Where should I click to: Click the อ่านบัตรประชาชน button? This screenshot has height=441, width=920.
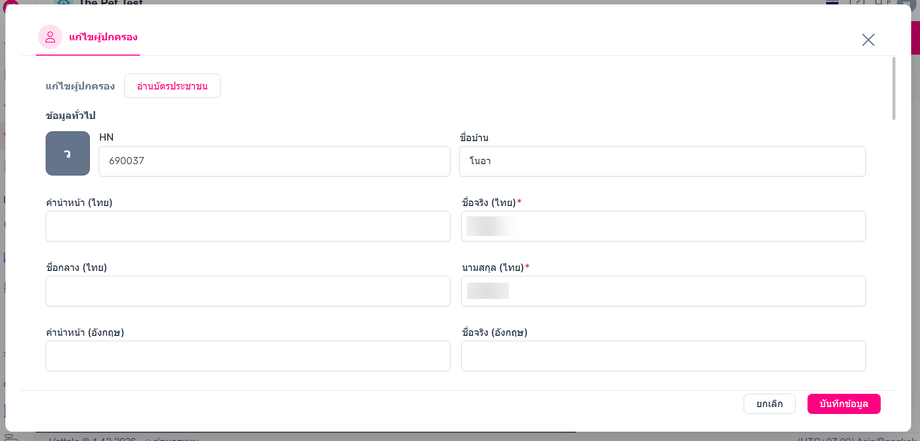[172, 86]
